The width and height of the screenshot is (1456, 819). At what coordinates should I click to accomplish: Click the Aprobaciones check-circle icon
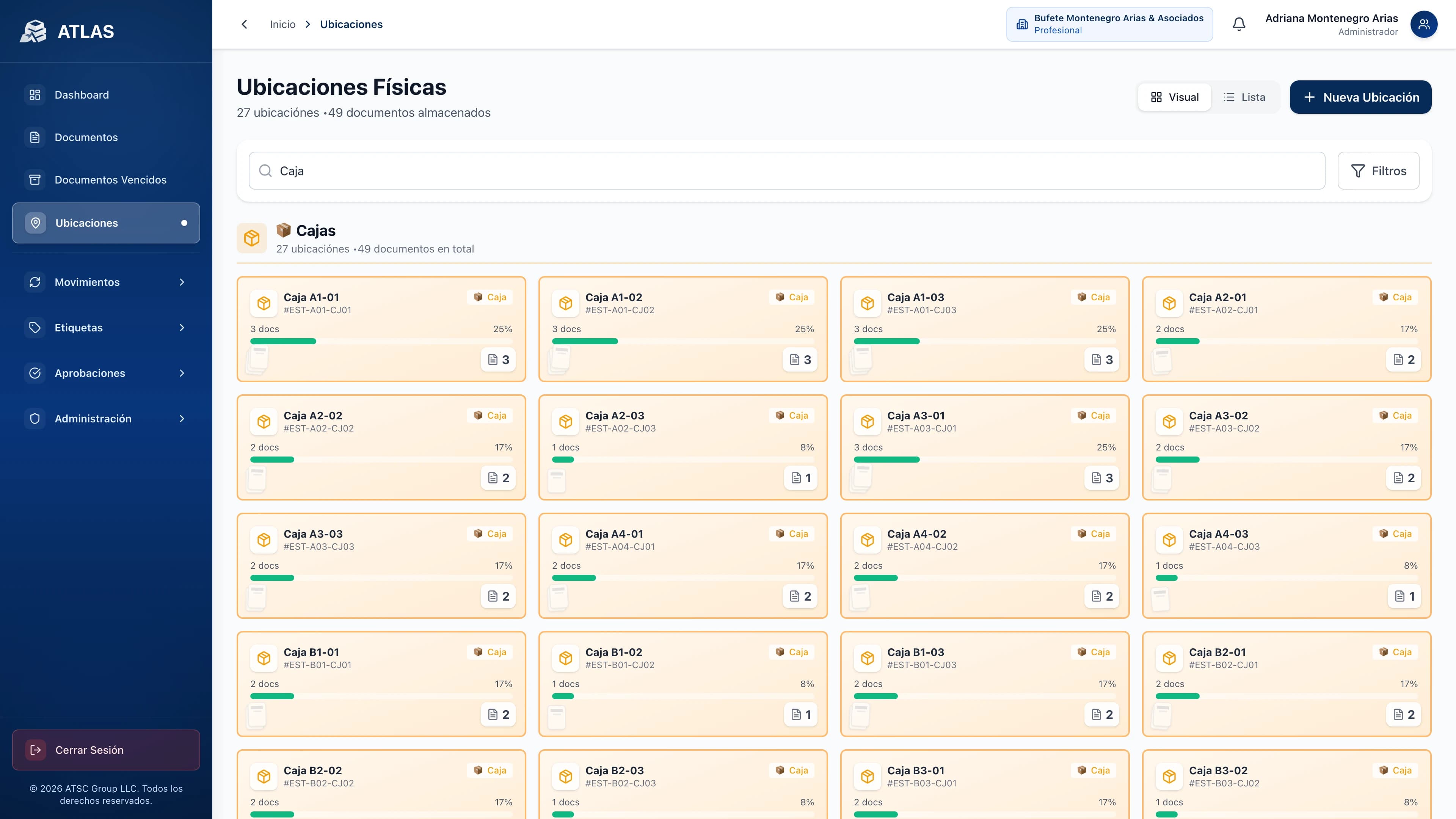[35, 373]
